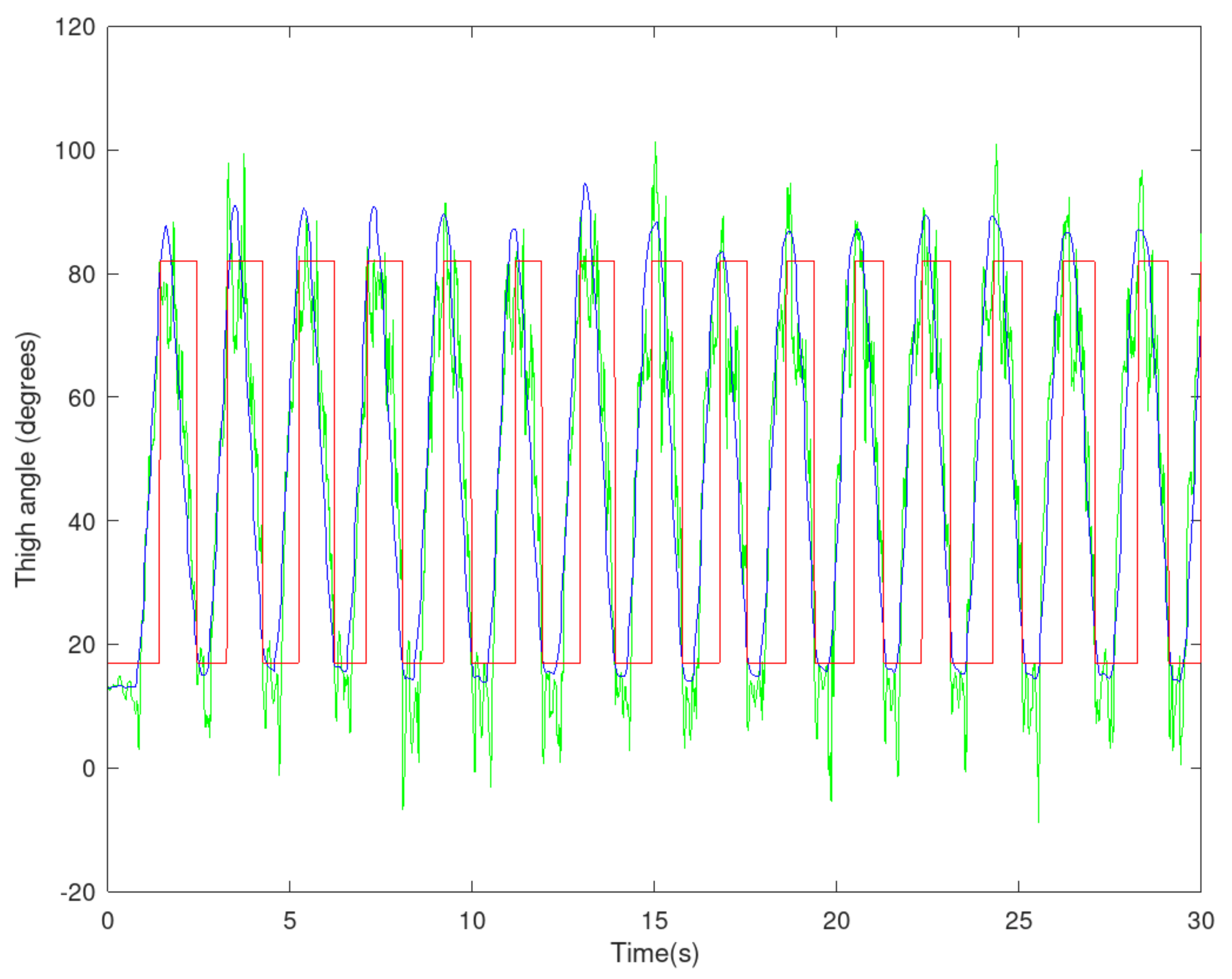
Task: Click the highest green spike near 15 seconds
Action: pos(656,143)
